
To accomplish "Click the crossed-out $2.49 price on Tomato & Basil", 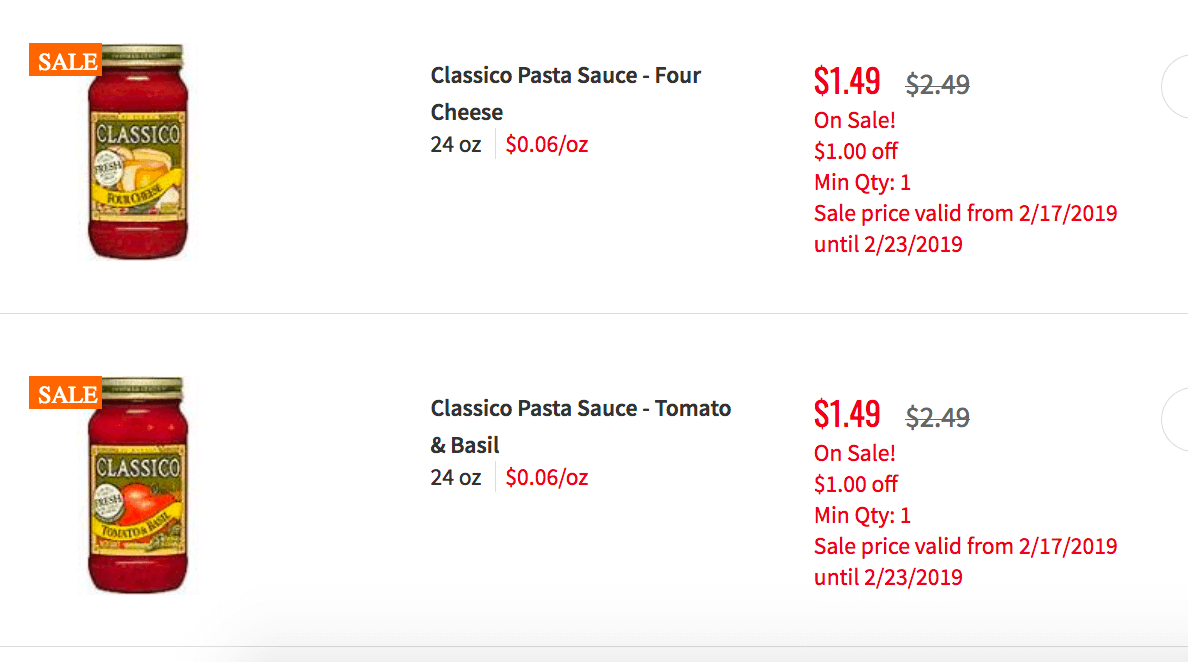I will point(937,417).
